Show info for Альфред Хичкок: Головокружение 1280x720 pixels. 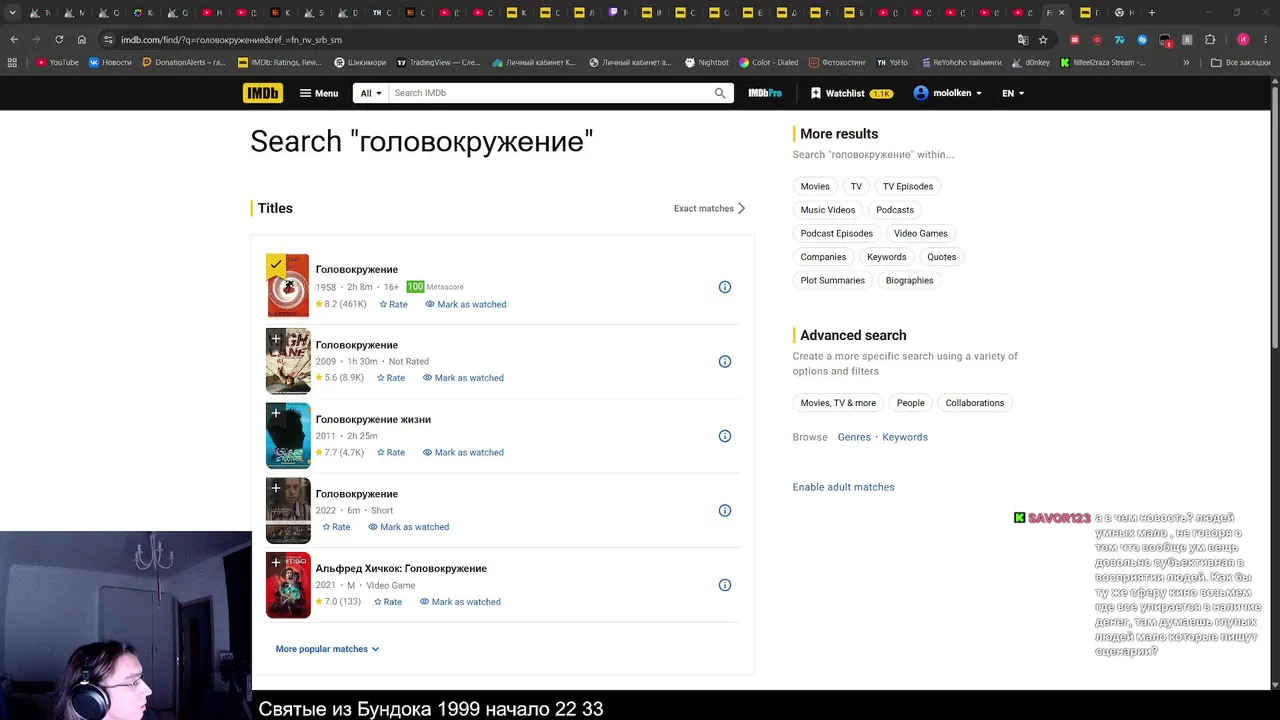pos(725,585)
